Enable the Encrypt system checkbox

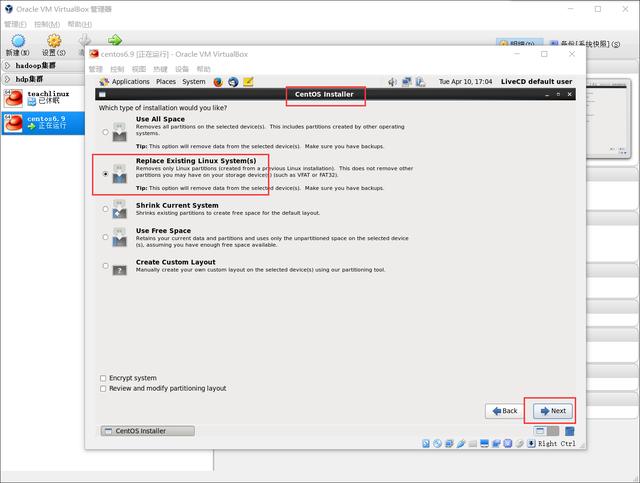(x=103, y=378)
